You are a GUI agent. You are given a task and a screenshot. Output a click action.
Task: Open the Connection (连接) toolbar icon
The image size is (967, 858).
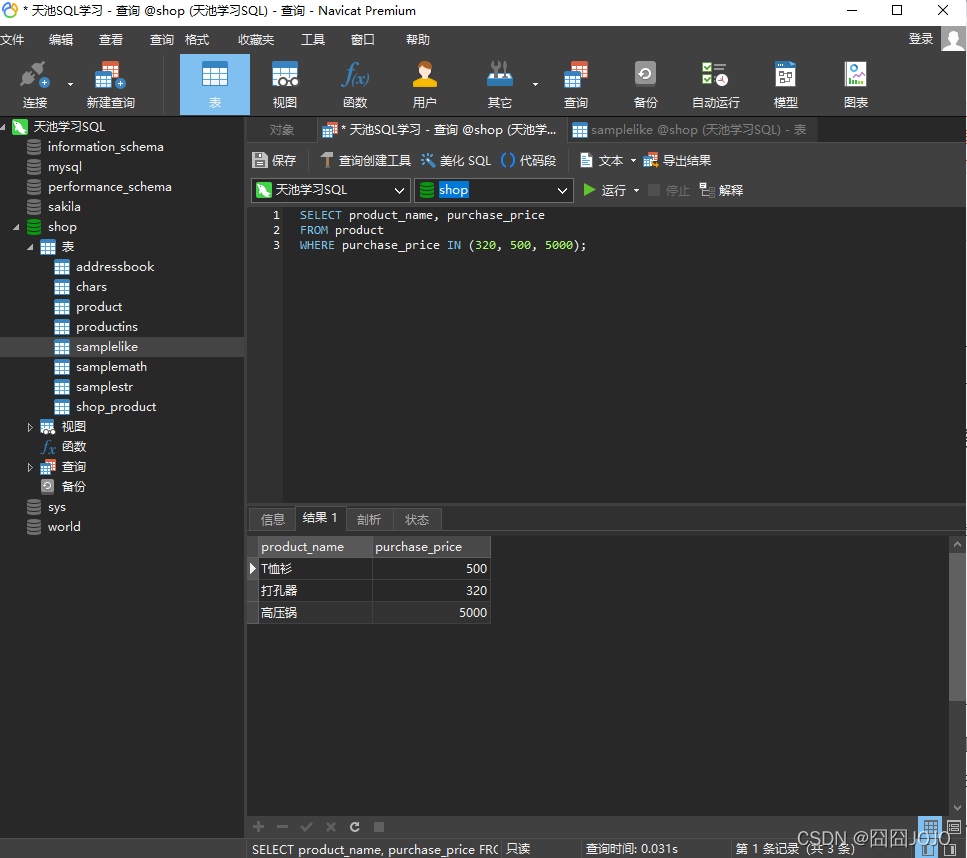point(34,85)
